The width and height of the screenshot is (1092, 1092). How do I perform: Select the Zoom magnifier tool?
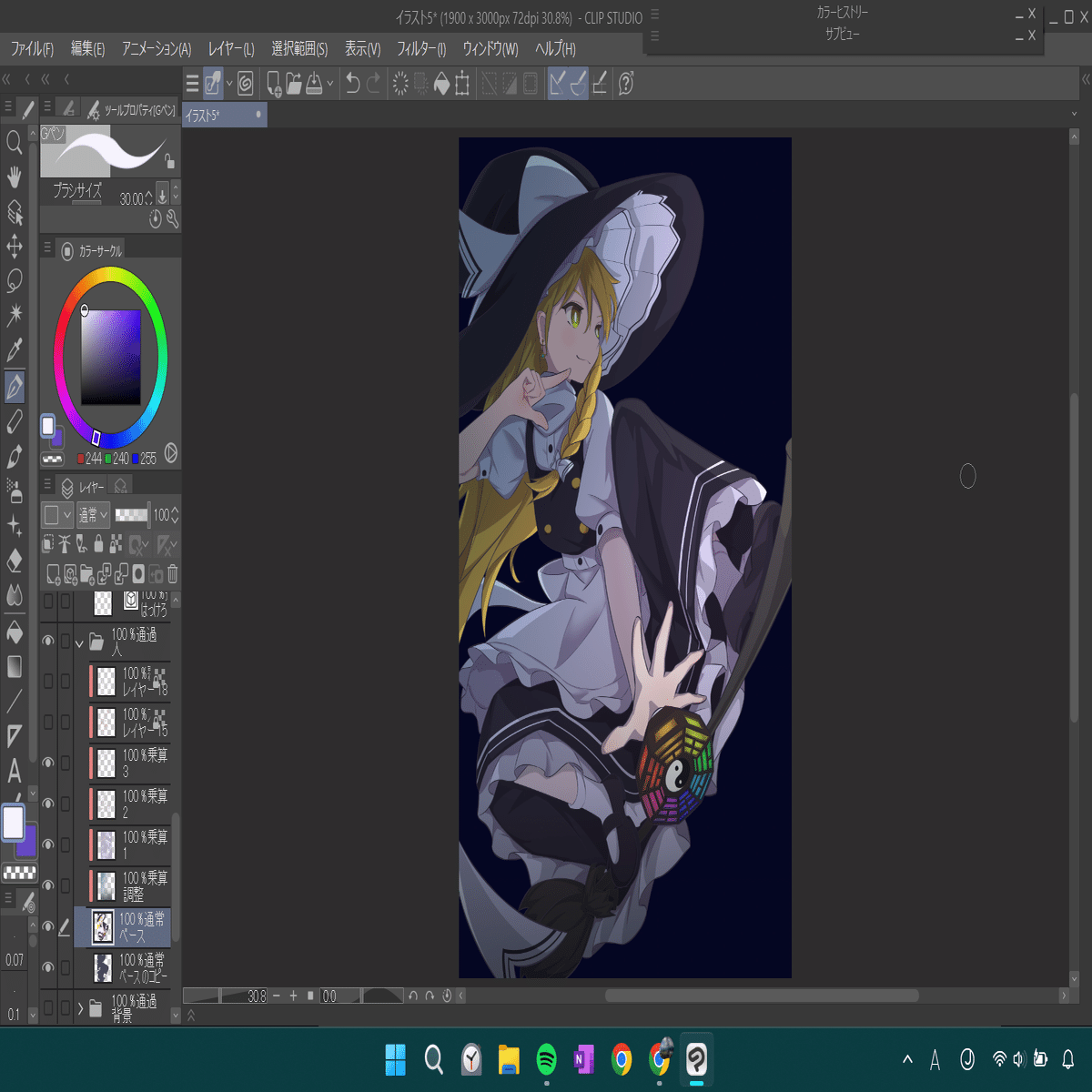coord(15,142)
